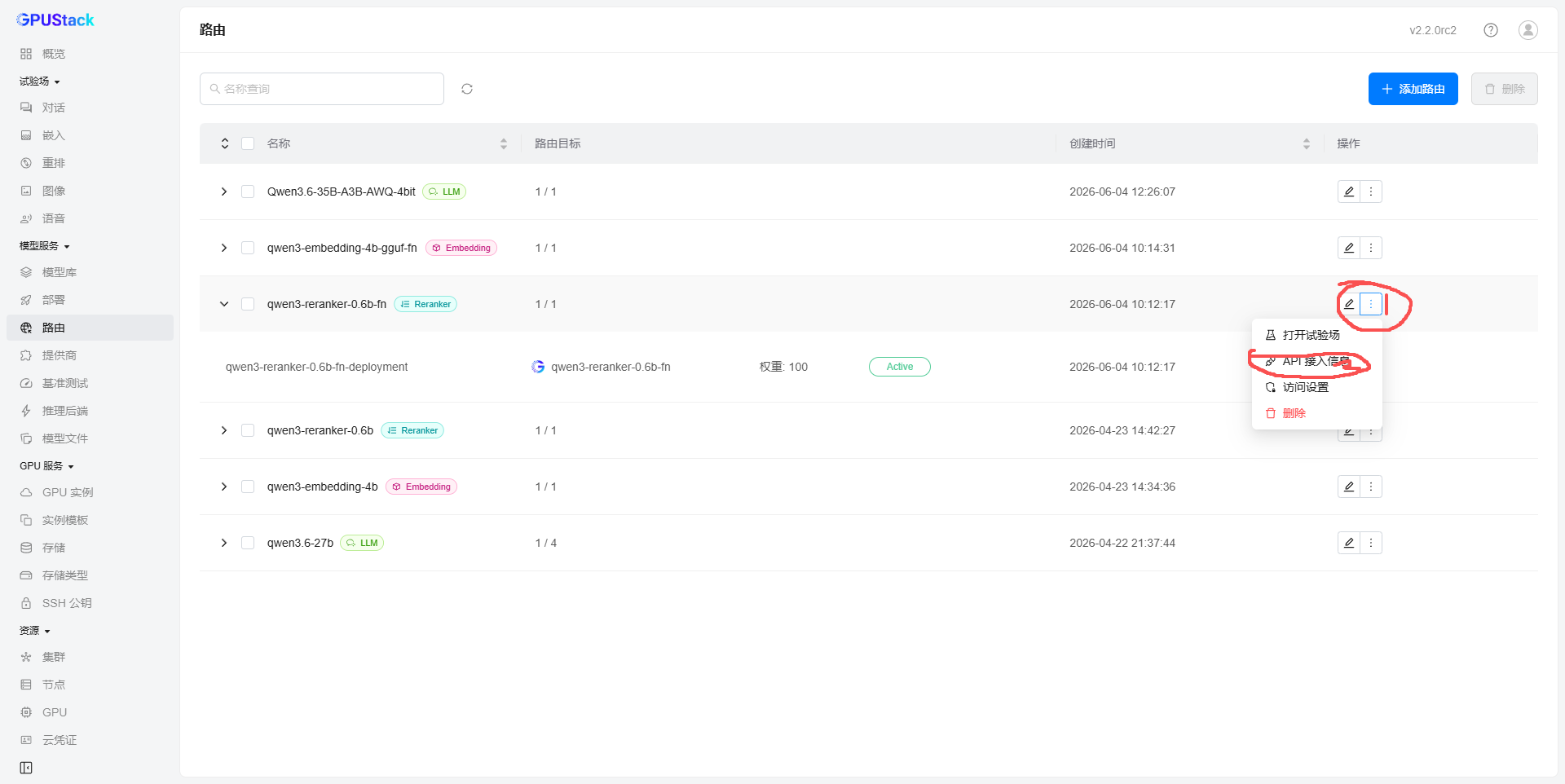1565x784 pixels.
Task: Open 模型库 in the sidebar
Action: click(90, 272)
